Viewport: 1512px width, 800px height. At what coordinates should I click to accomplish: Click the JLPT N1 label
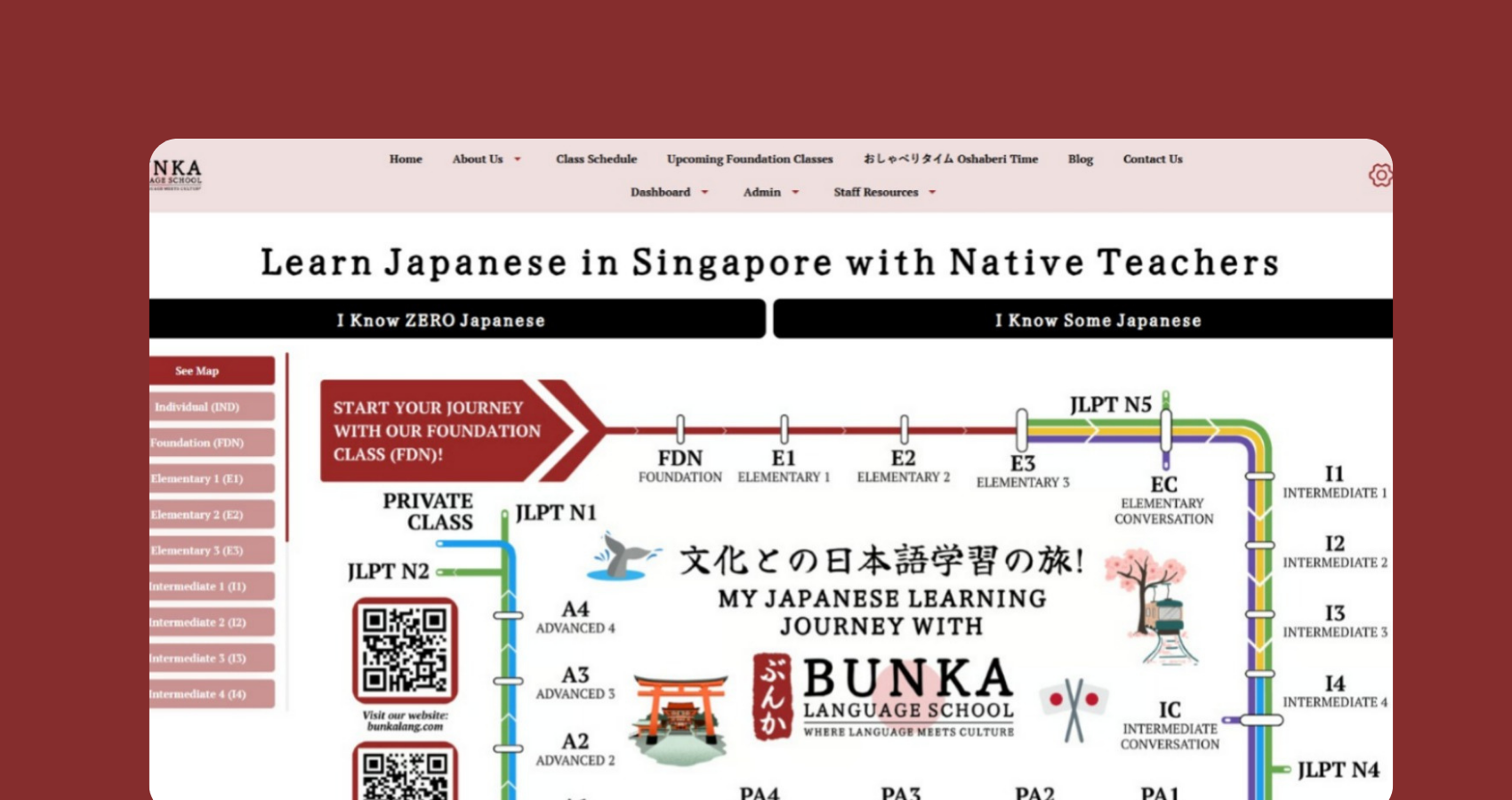click(x=556, y=513)
